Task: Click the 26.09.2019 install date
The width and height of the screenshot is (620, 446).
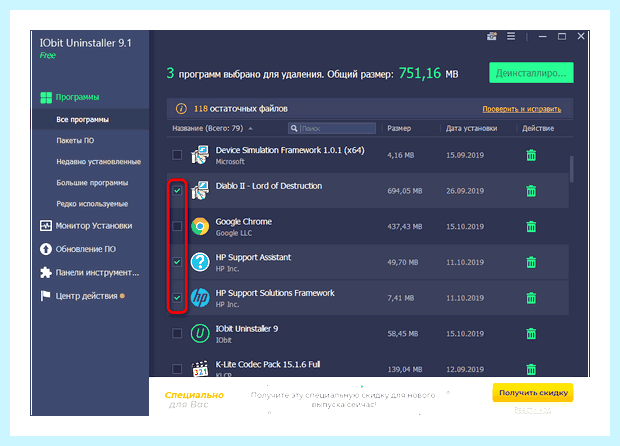Action: (465, 191)
